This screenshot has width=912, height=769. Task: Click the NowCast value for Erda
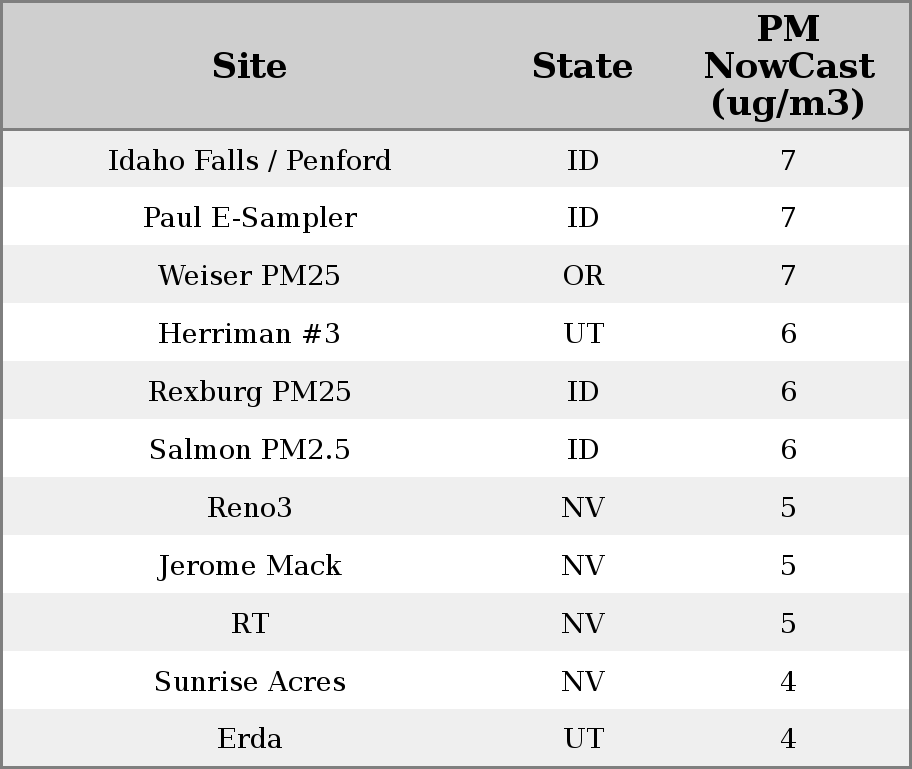[788, 739]
